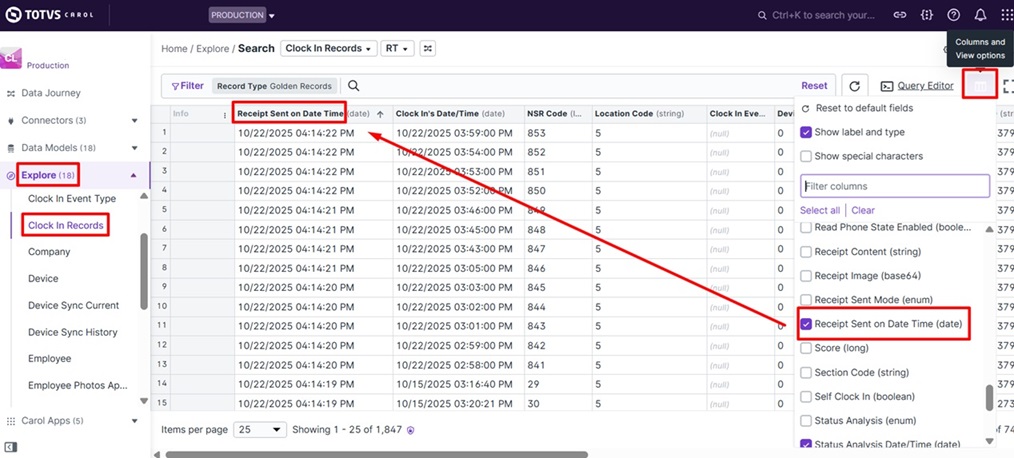The height and width of the screenshot is (458, 1014).
Task: Click the magnifier search icon in filter bar
Action: (x=354, y=85)
